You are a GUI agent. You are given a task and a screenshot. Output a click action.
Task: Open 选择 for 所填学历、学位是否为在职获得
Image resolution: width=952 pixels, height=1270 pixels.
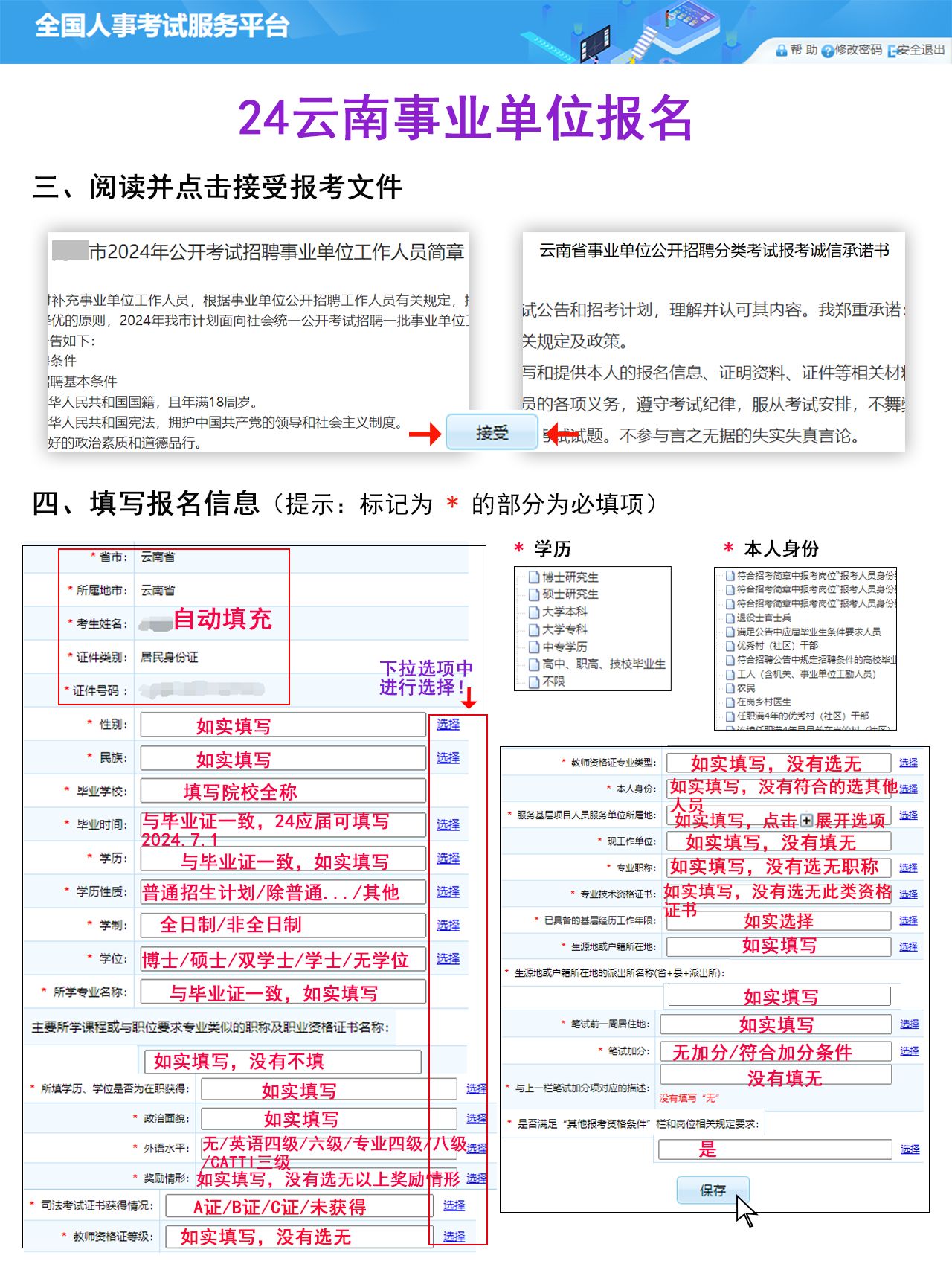coord(476,1089)
